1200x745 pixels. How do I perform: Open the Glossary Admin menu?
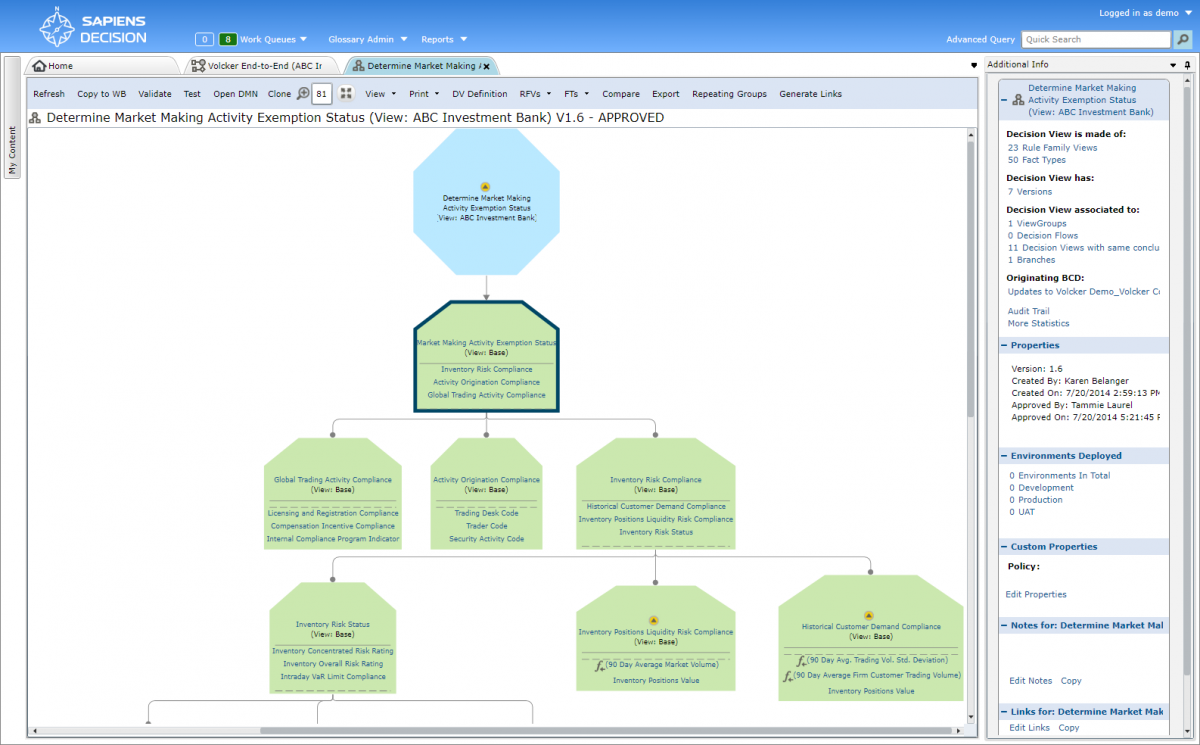[x=367, y=40]
